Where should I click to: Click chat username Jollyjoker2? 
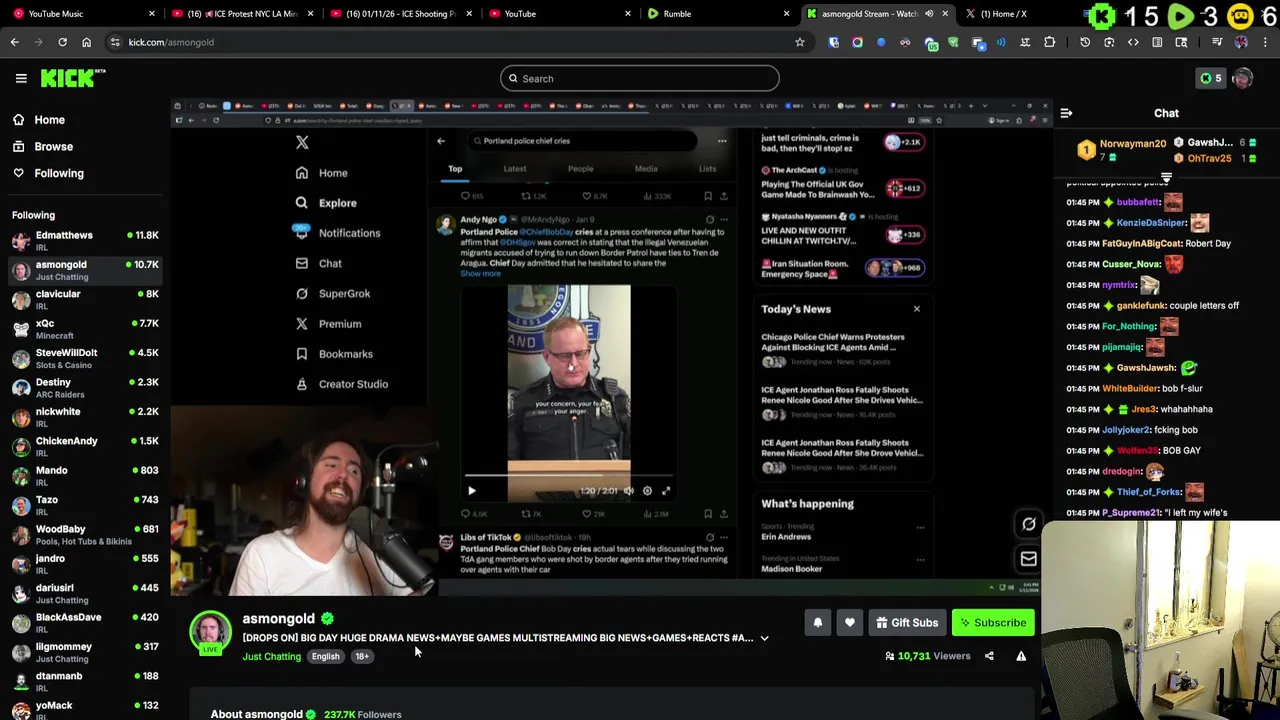[x=1126, y=430]
